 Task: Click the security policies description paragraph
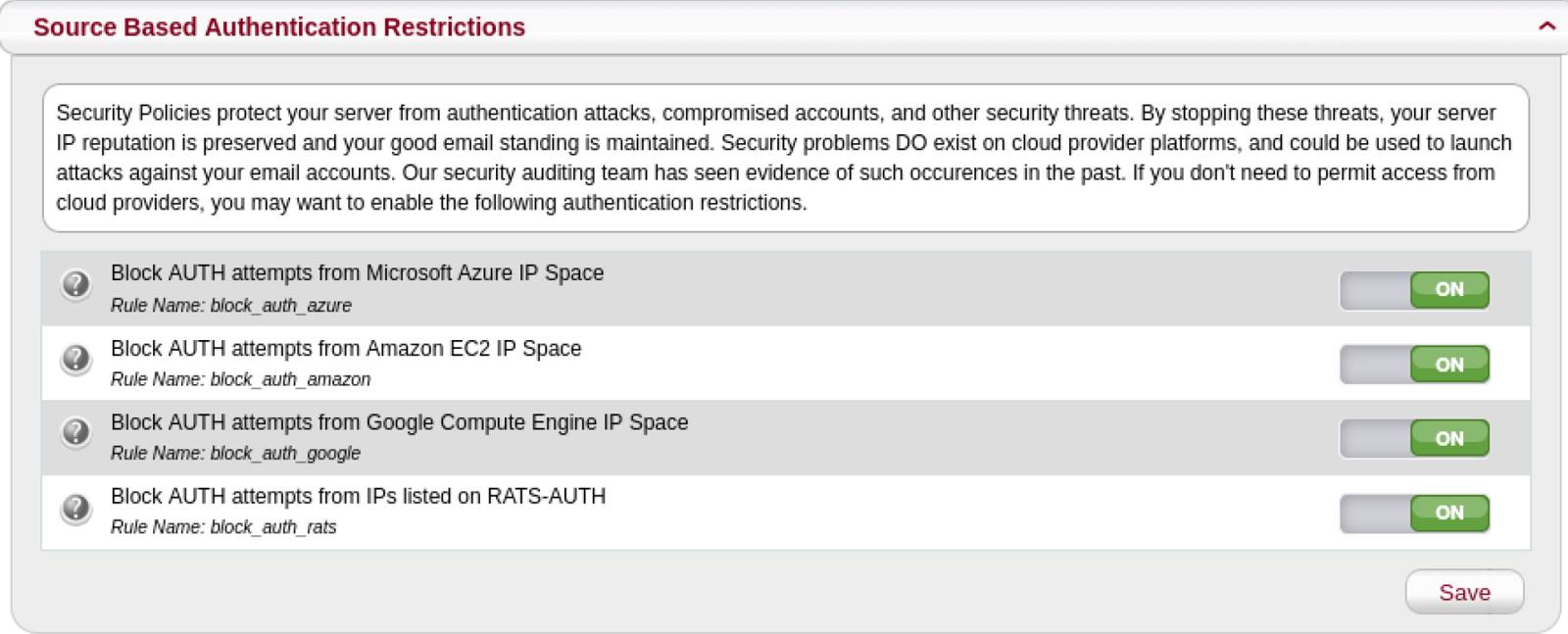coord(782,158)
